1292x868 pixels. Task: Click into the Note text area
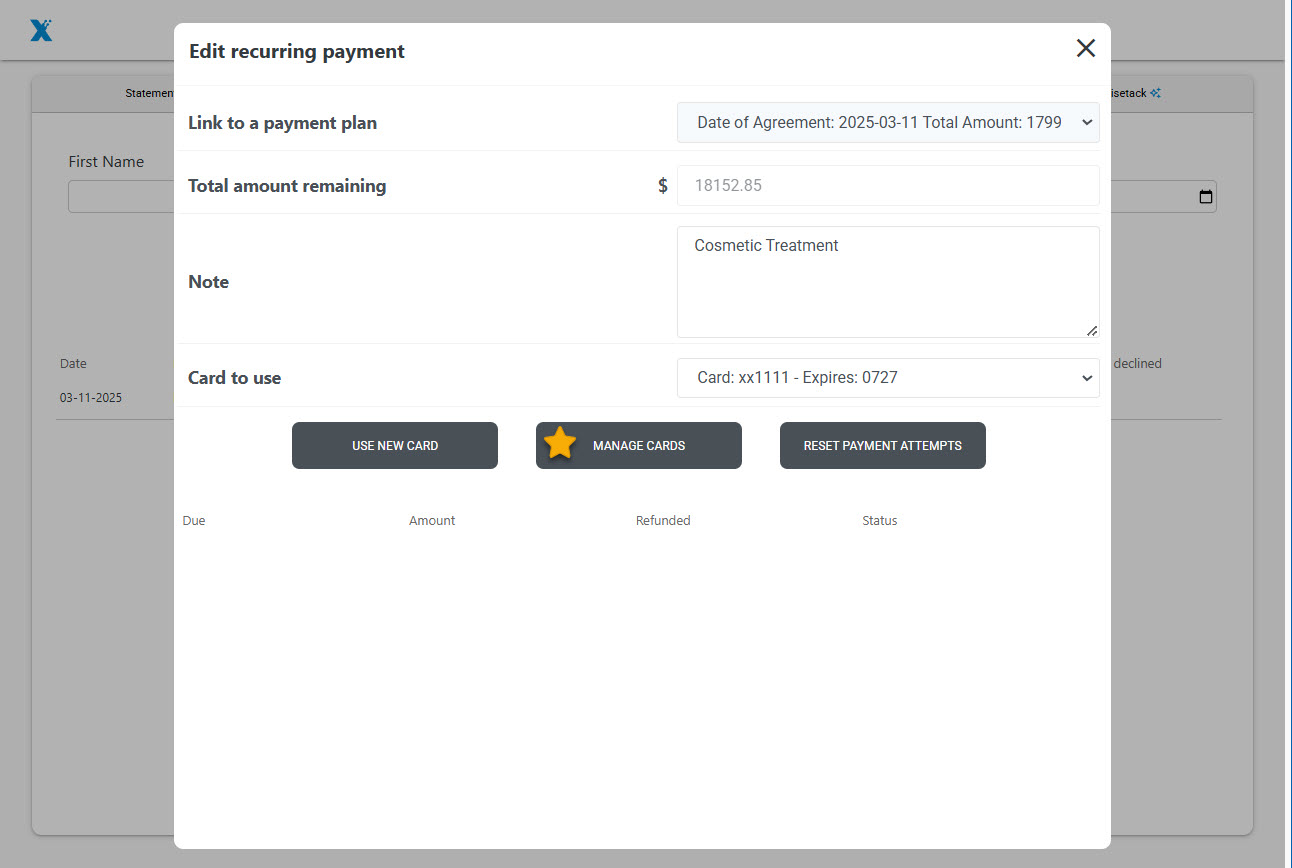(x=888, y=282)
